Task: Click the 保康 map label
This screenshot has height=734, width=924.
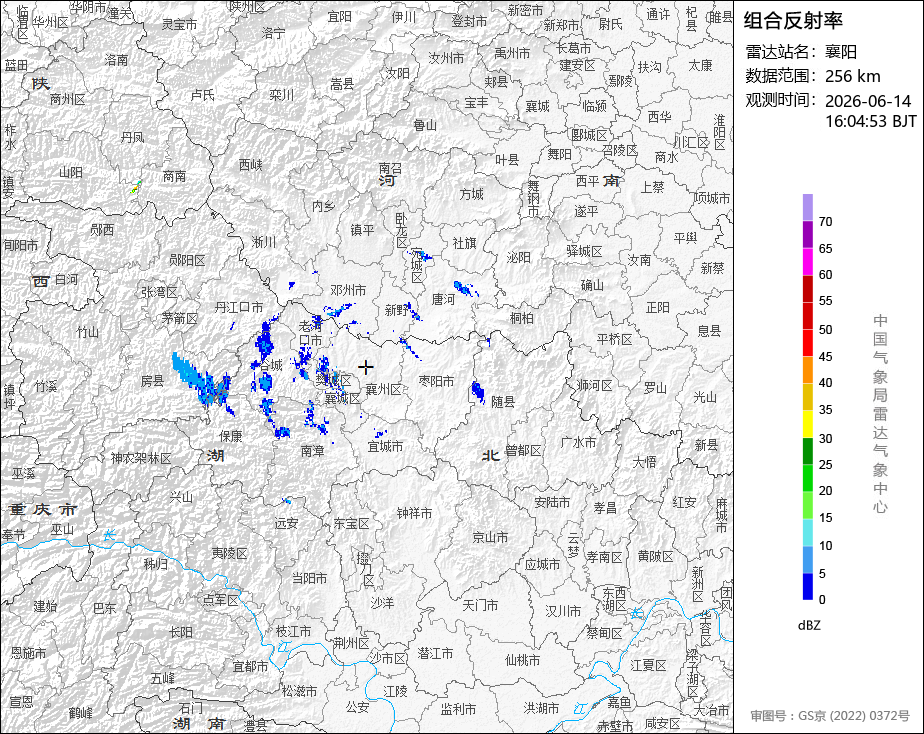Action: (x=230, y=436)
